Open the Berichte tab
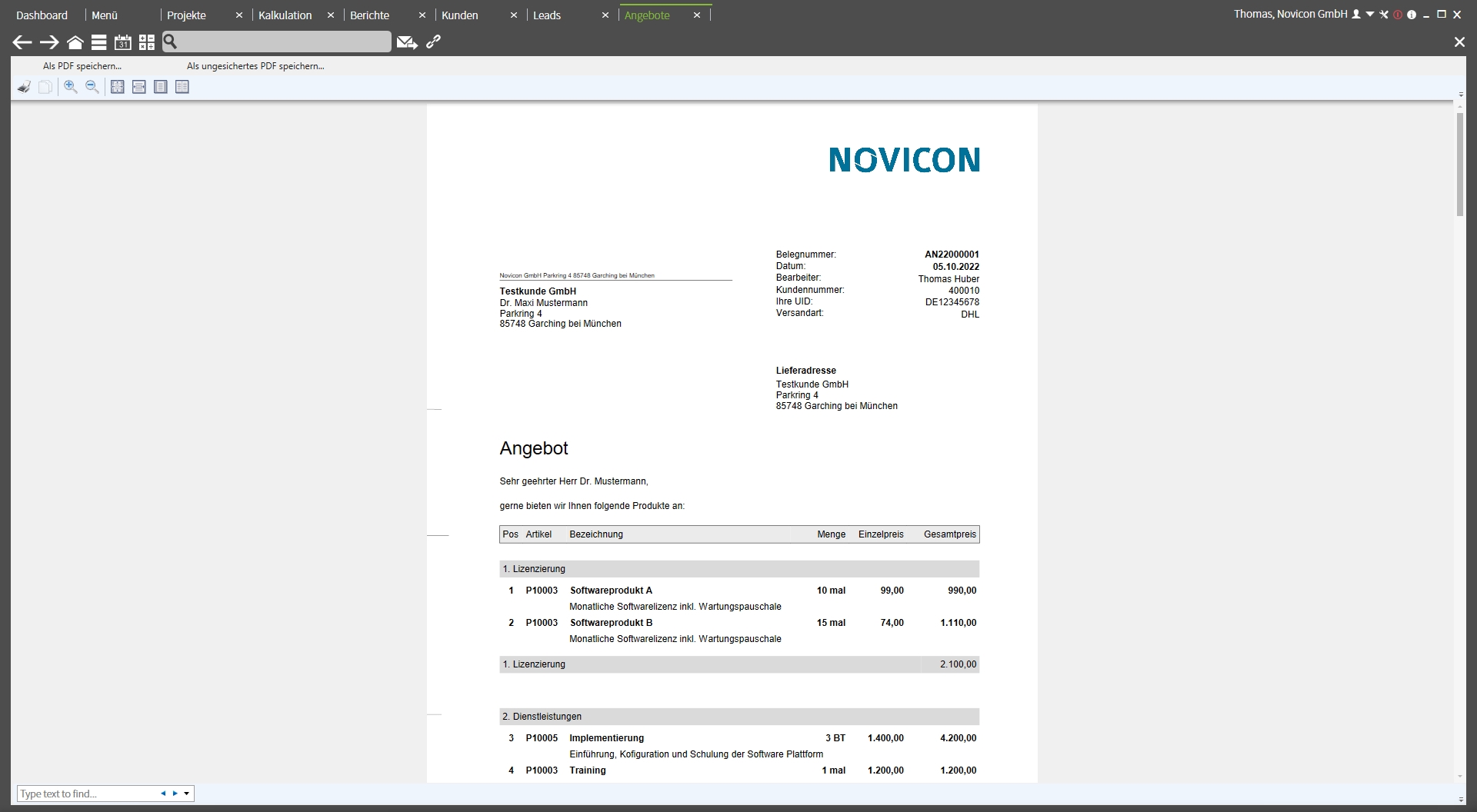 (x=369, y=15)
